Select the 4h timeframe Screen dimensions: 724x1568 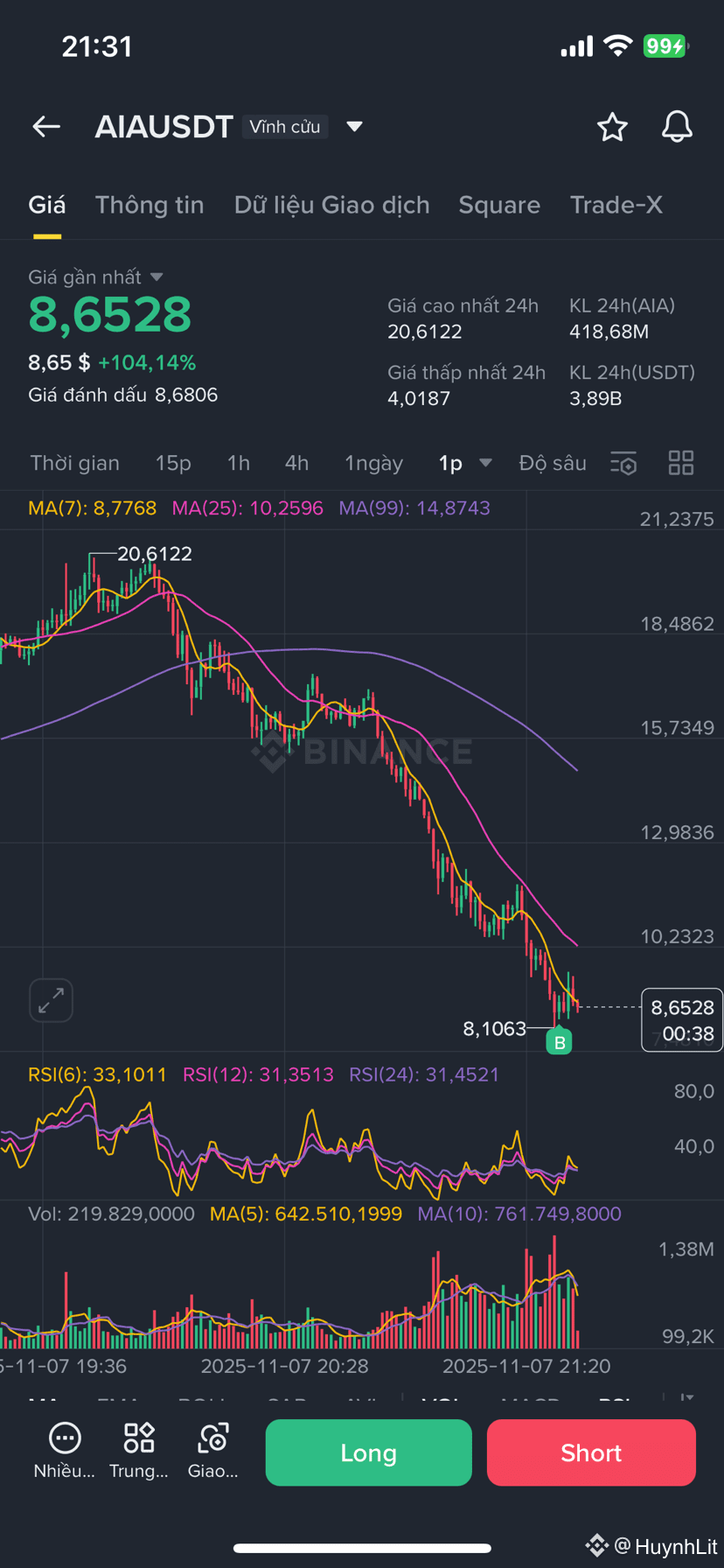pos(296,463)
